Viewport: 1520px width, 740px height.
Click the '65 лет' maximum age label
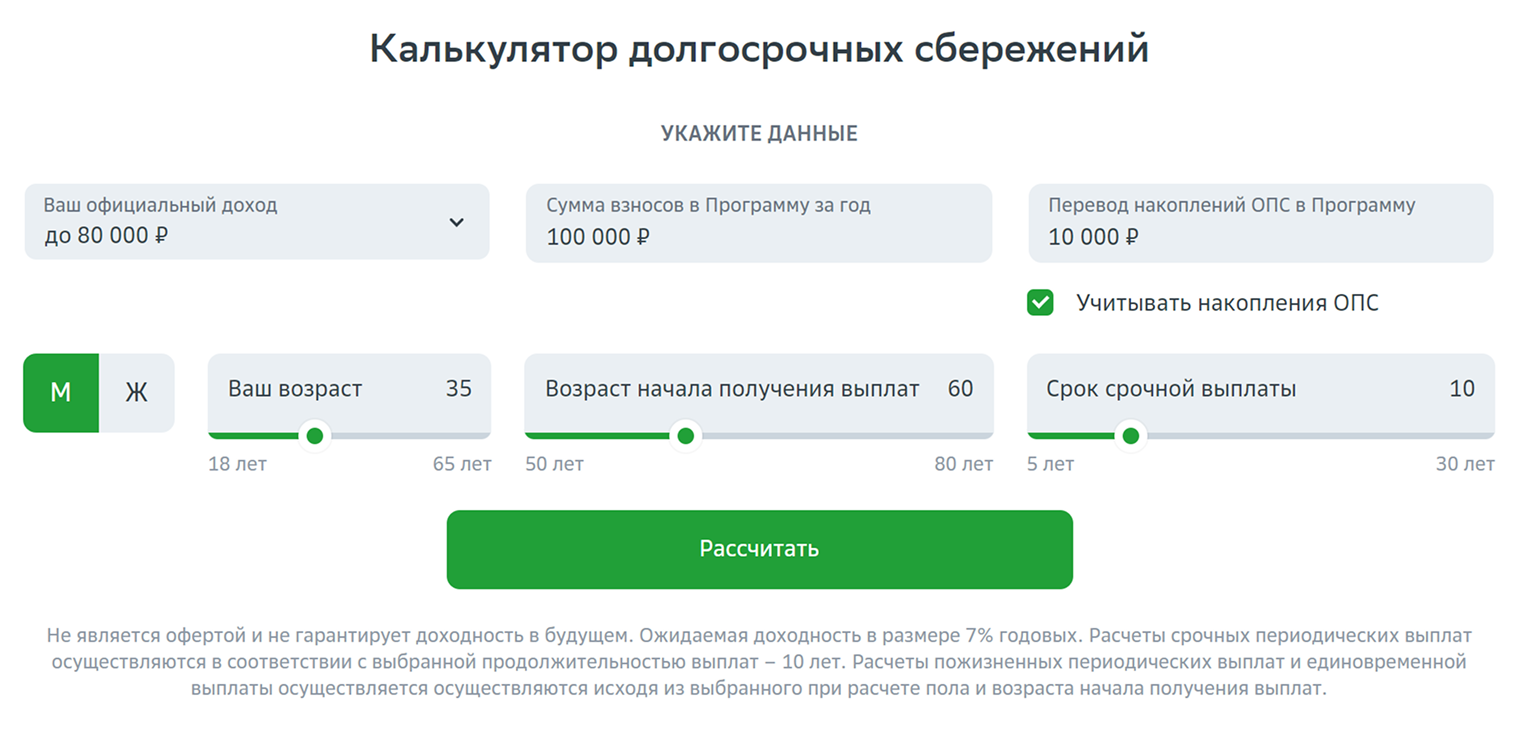click(x=462, y=464)
